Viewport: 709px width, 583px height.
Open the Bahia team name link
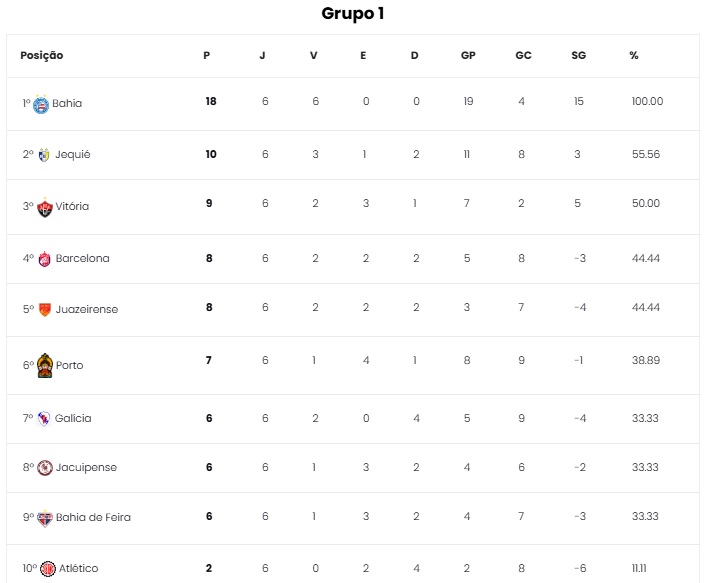[x=67, y=103]
